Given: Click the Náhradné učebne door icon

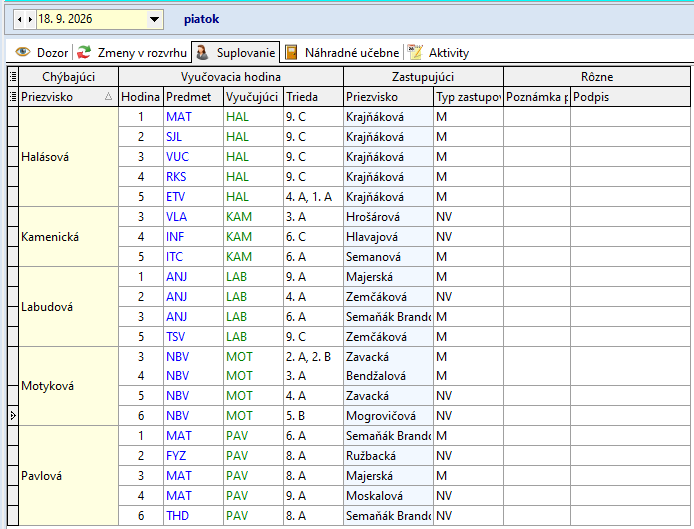Looking at the screenshot, I should (291, 52).
